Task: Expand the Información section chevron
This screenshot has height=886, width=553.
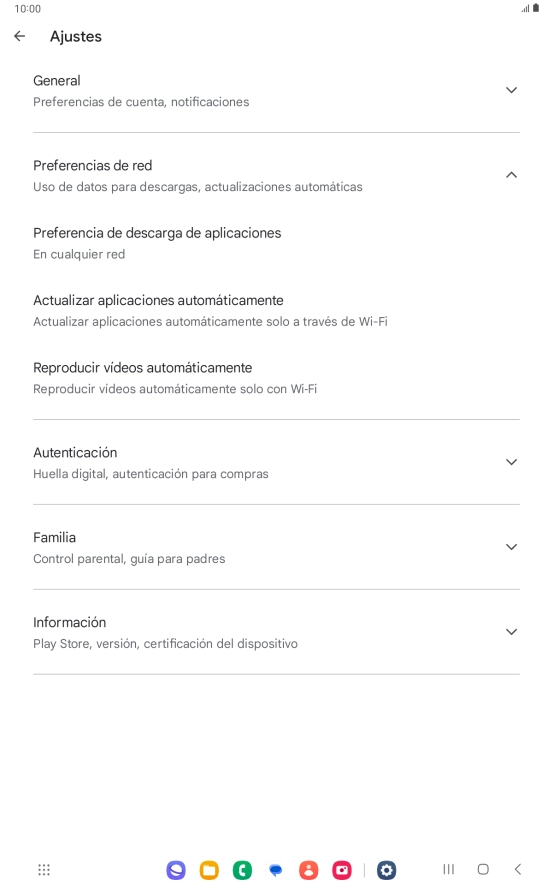Action: 511,632
